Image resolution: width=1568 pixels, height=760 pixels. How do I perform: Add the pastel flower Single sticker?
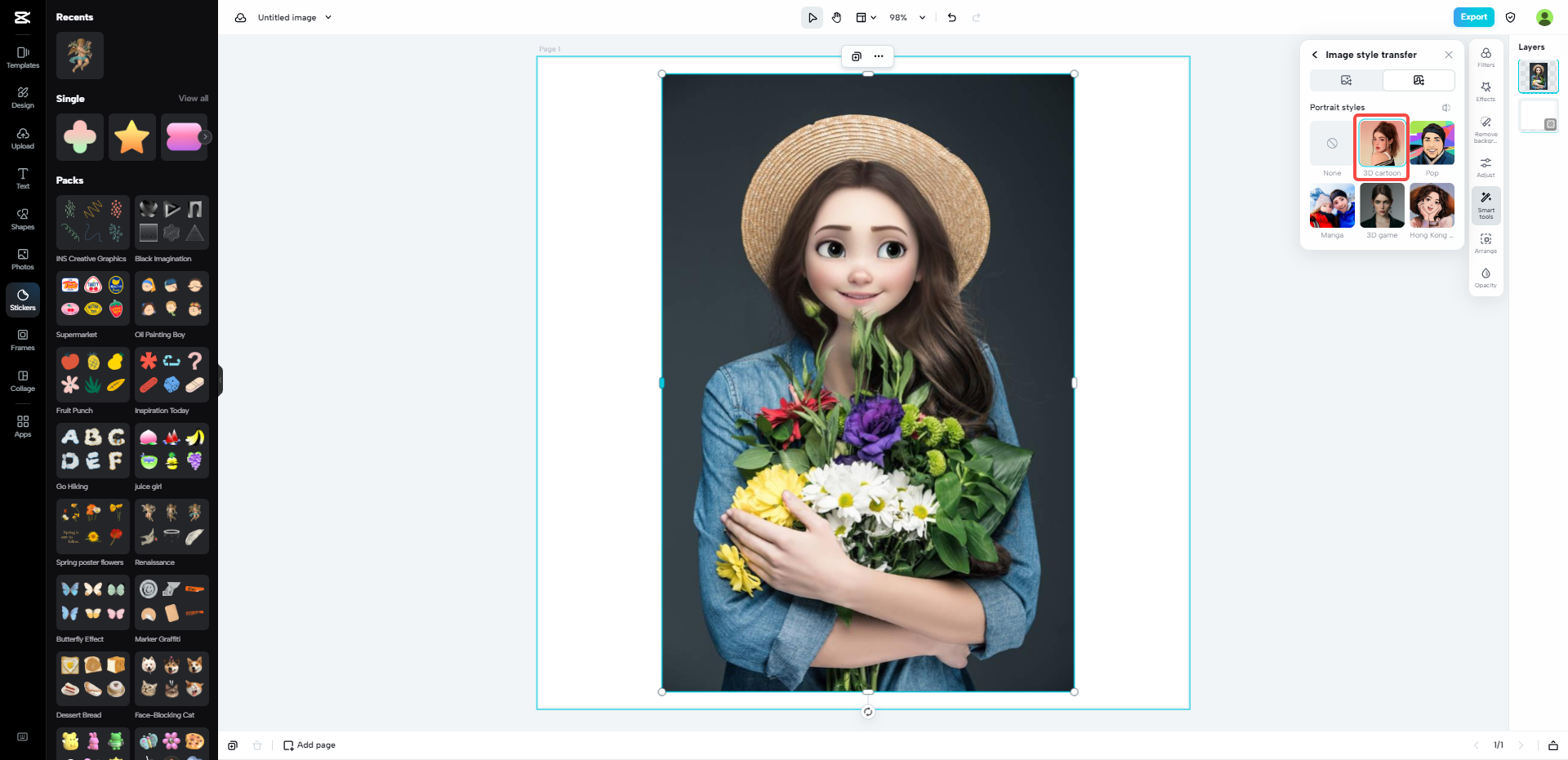click(x=80, y=137)
